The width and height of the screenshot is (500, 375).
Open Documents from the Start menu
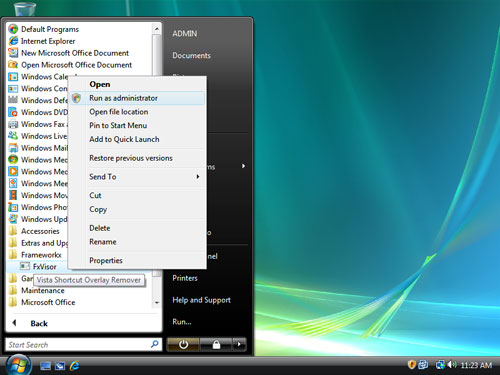point(191,55)
